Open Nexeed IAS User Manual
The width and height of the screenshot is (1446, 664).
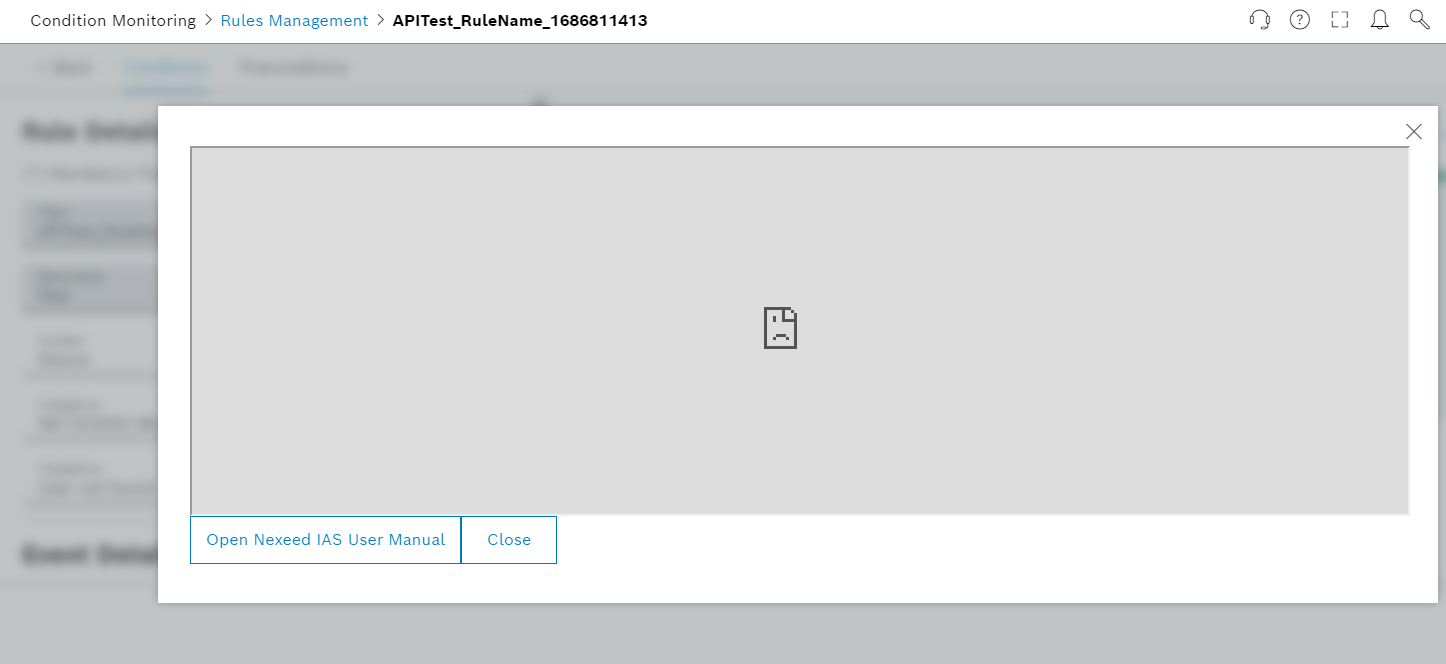(x=325, y=540)
